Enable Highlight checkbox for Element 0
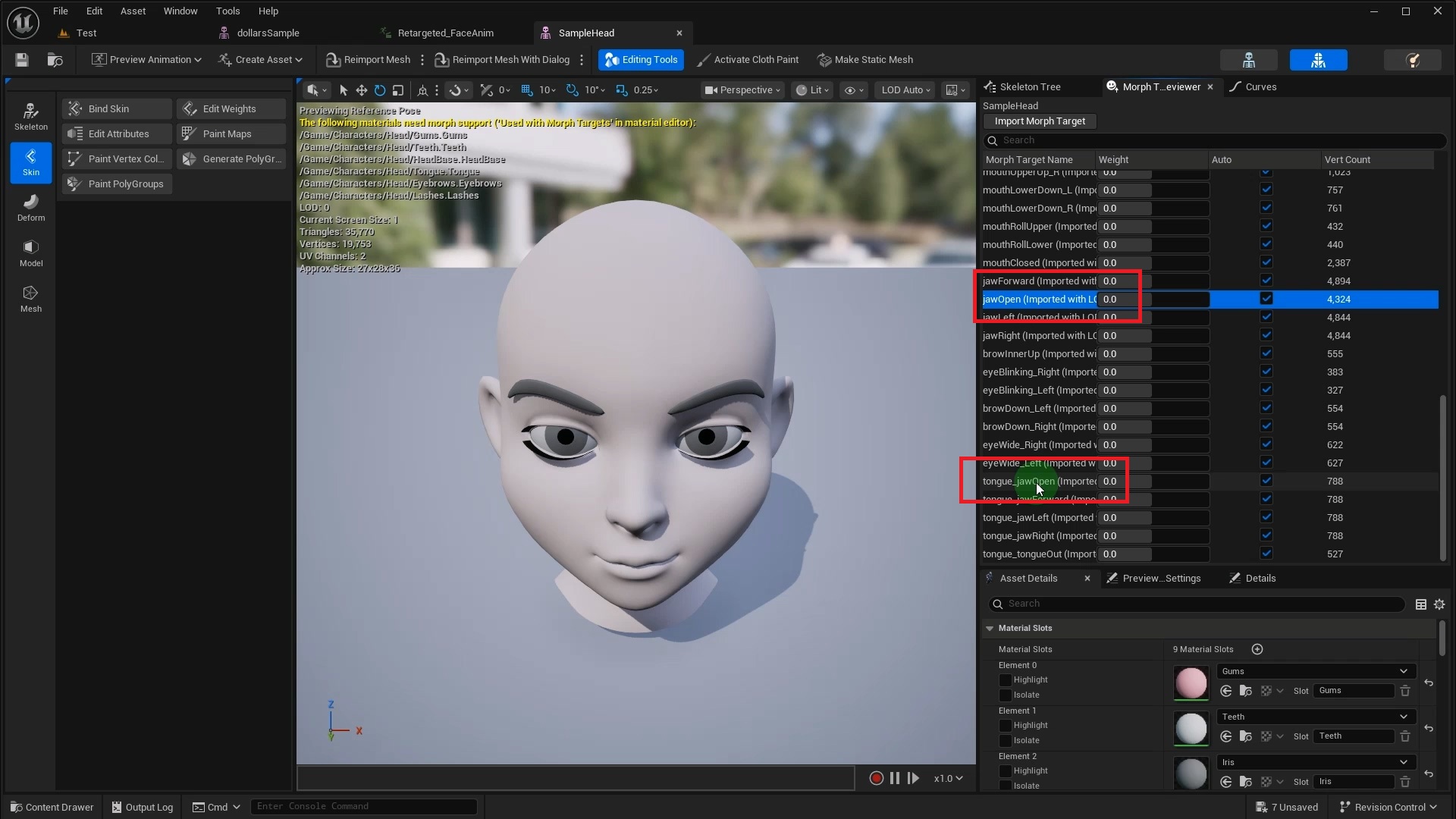This screenshot has width=1456, height=819. pyautogui.click(x=1005, y=680)
